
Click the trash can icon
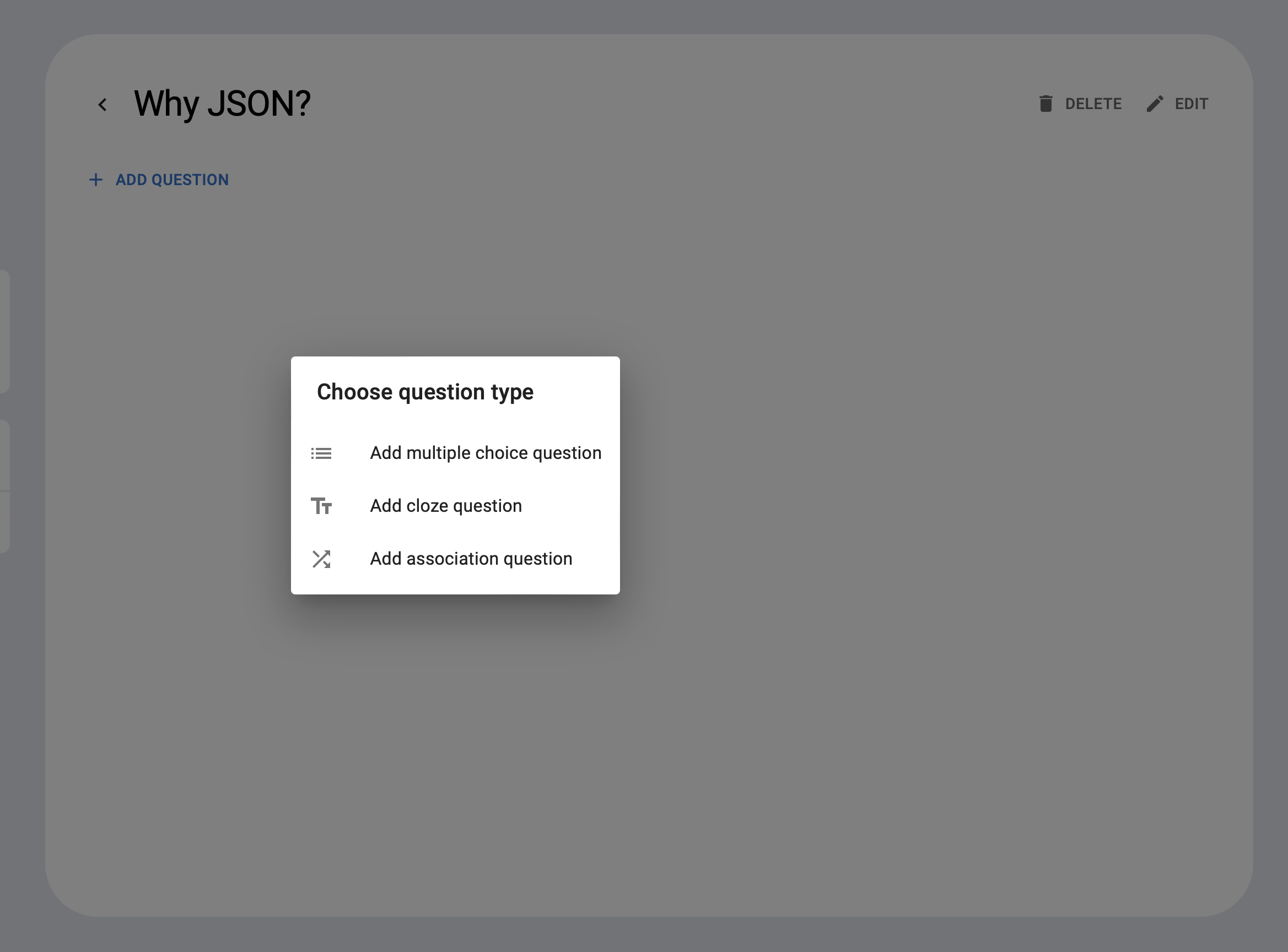[x=1046, y=104]
